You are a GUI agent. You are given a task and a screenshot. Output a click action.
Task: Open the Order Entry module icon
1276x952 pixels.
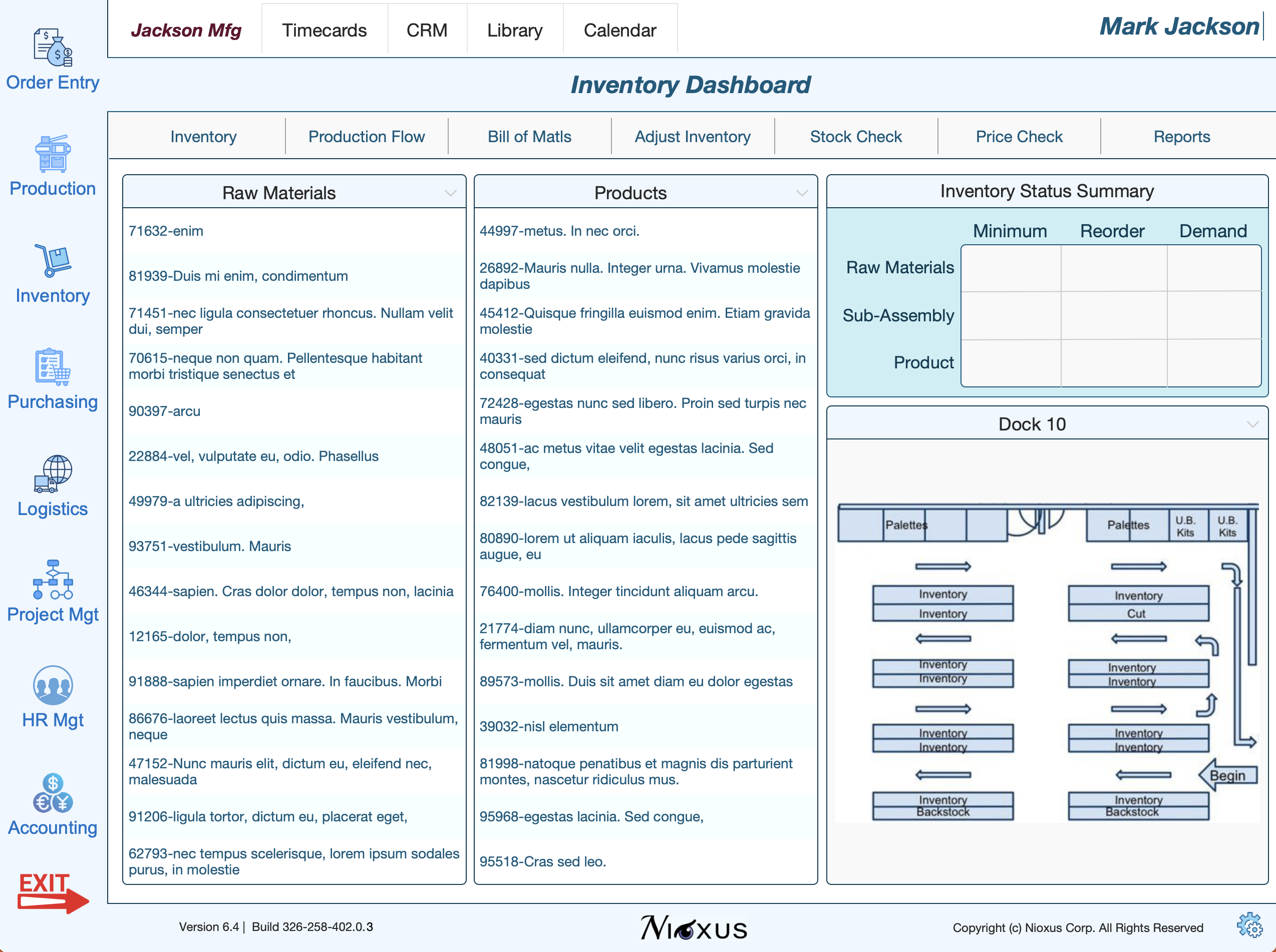(x=53, y=48)
